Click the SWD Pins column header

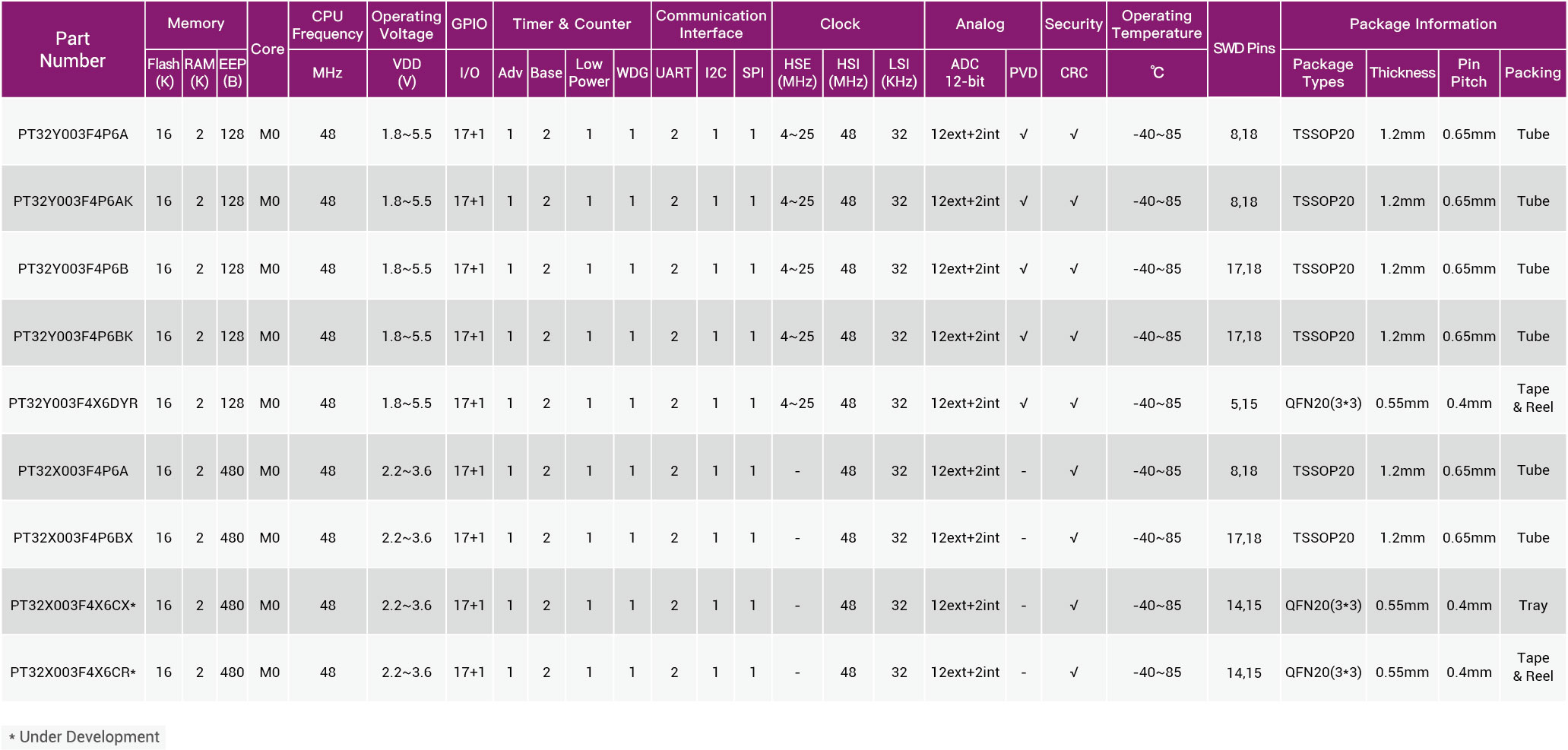[1243, 49]
